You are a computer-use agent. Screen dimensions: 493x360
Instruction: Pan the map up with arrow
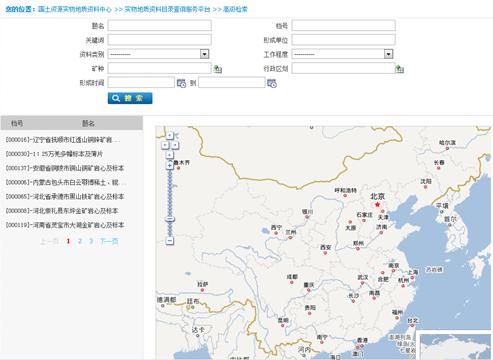[x=170, y=135]
